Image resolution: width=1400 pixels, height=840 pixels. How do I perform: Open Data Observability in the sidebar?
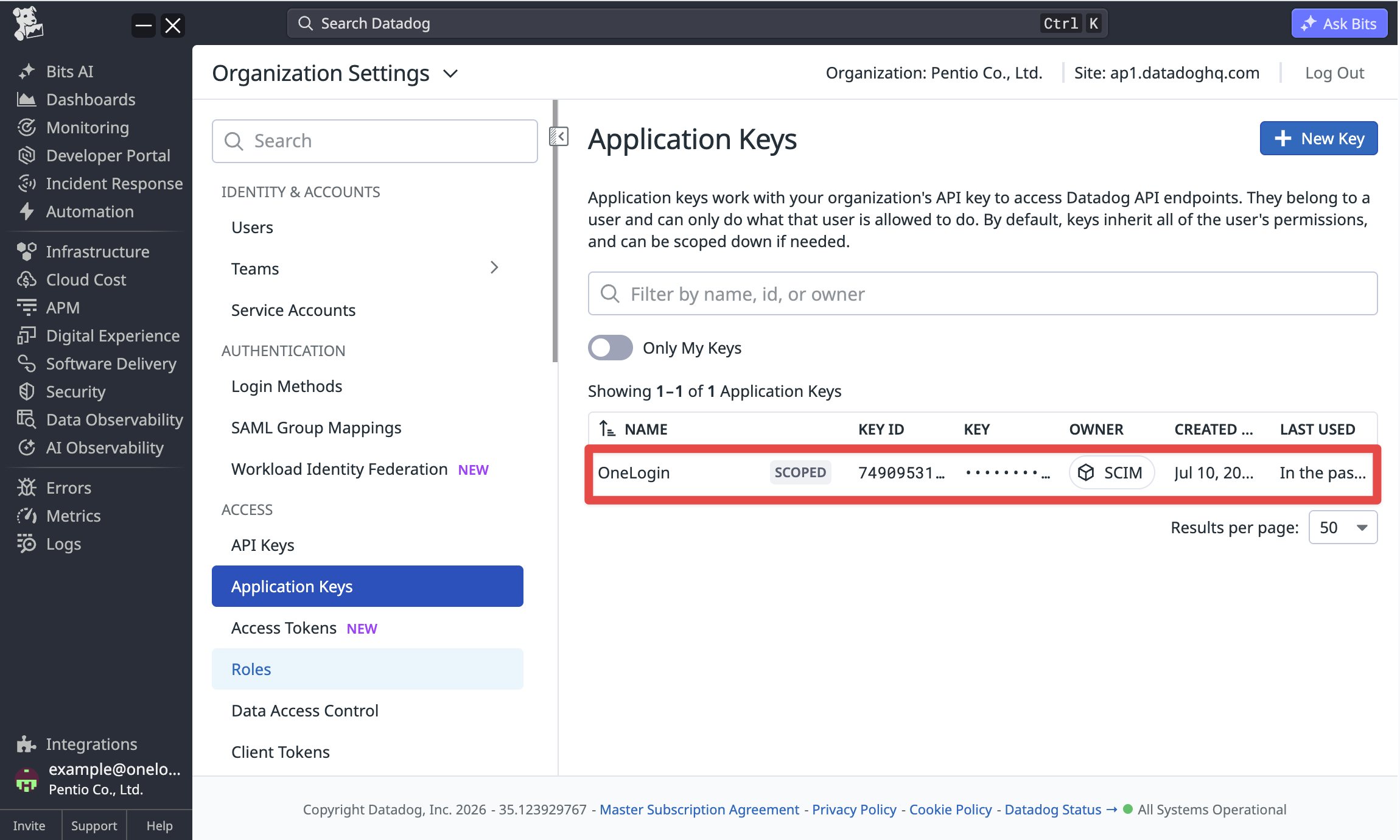coord(114,419)
